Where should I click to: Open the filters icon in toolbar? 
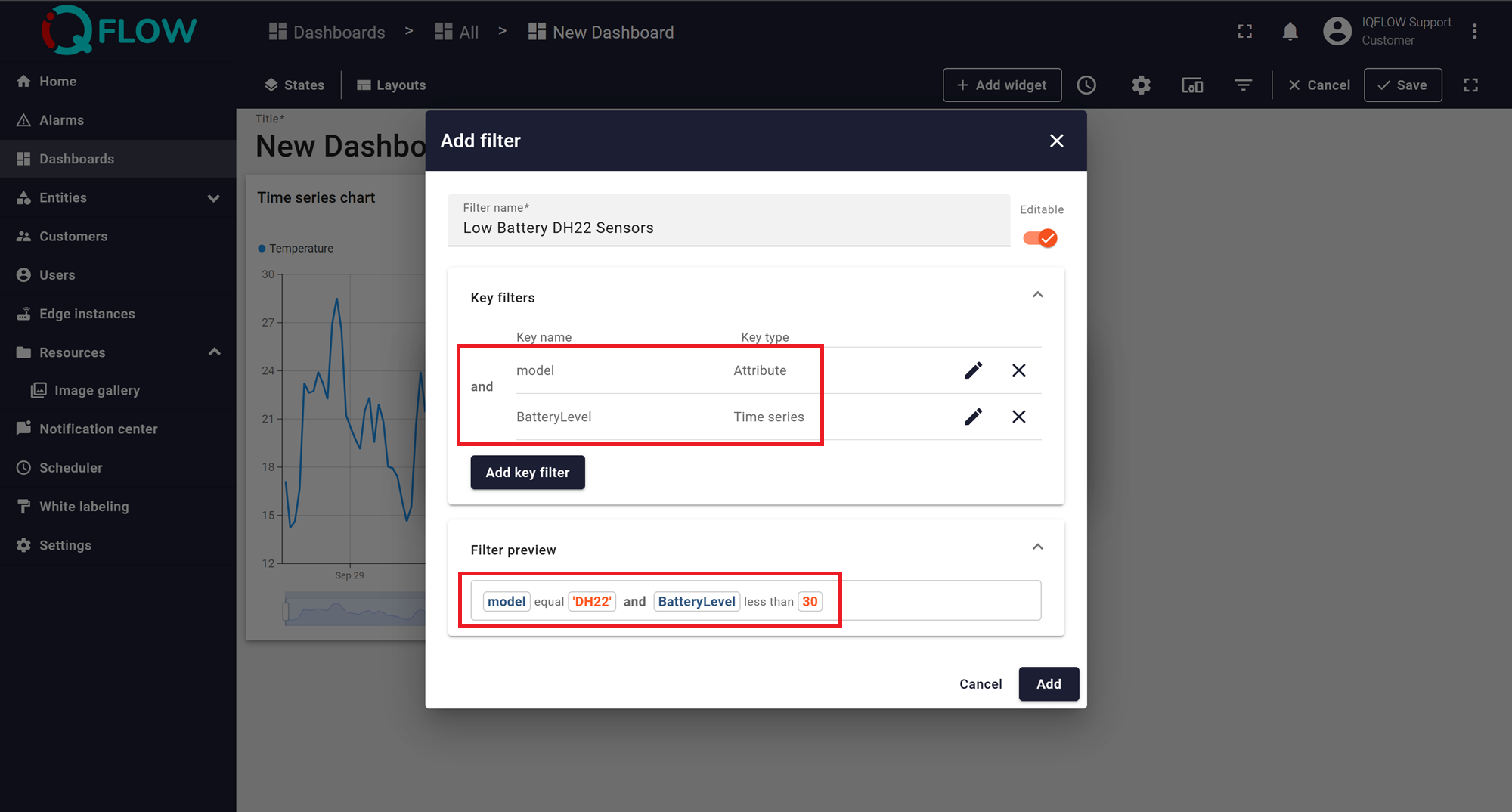click(1243, 85)
